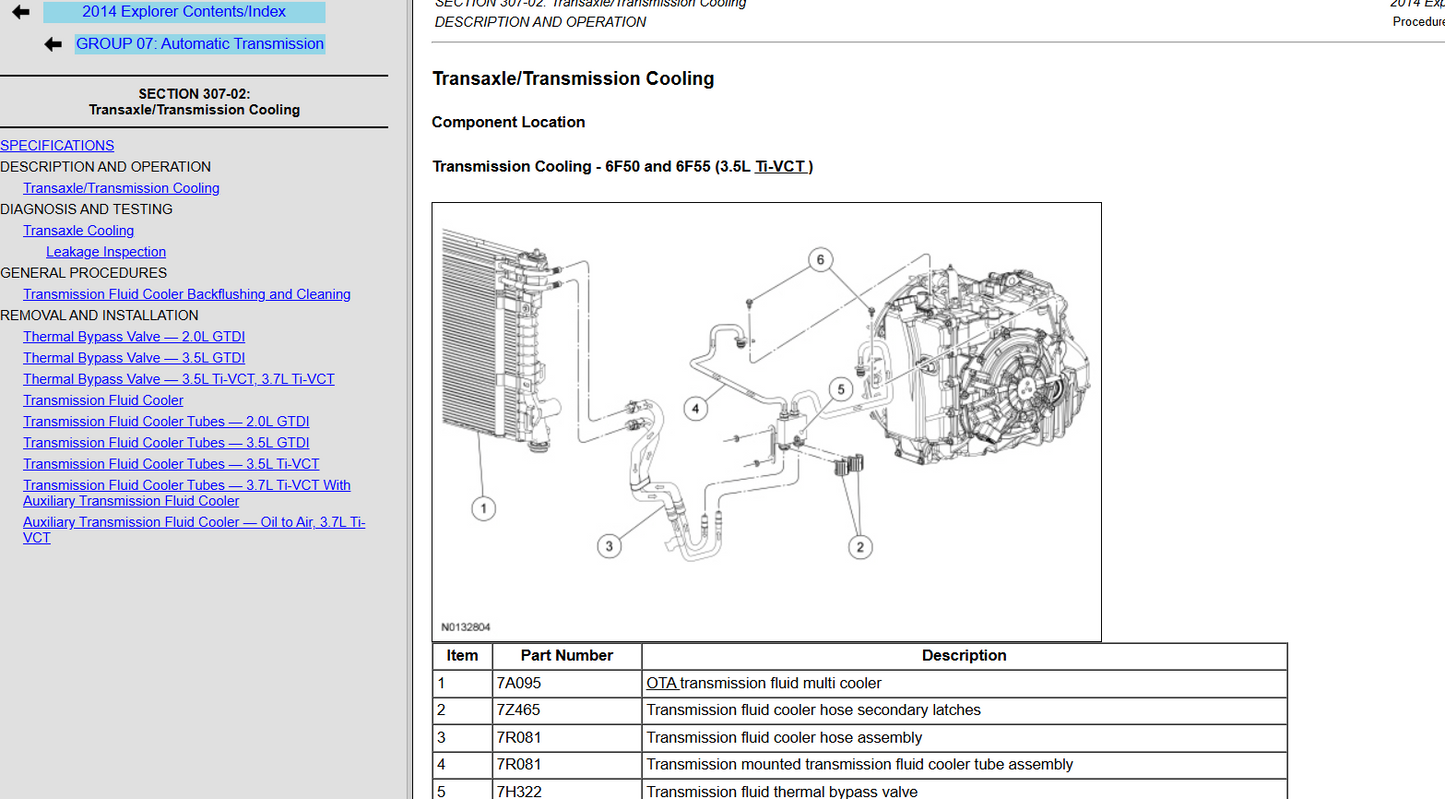The height and width of the screenshot is (799, 1445).
Task: Click part number 7Z465 cell
Action: tap(566, 711)
